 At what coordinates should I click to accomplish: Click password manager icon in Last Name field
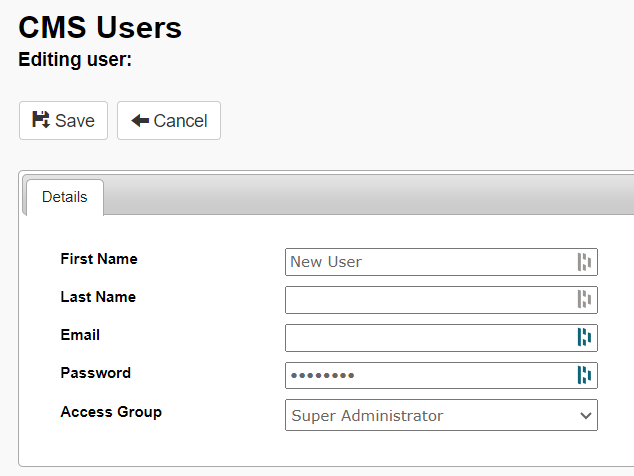(x=584, y=299)
